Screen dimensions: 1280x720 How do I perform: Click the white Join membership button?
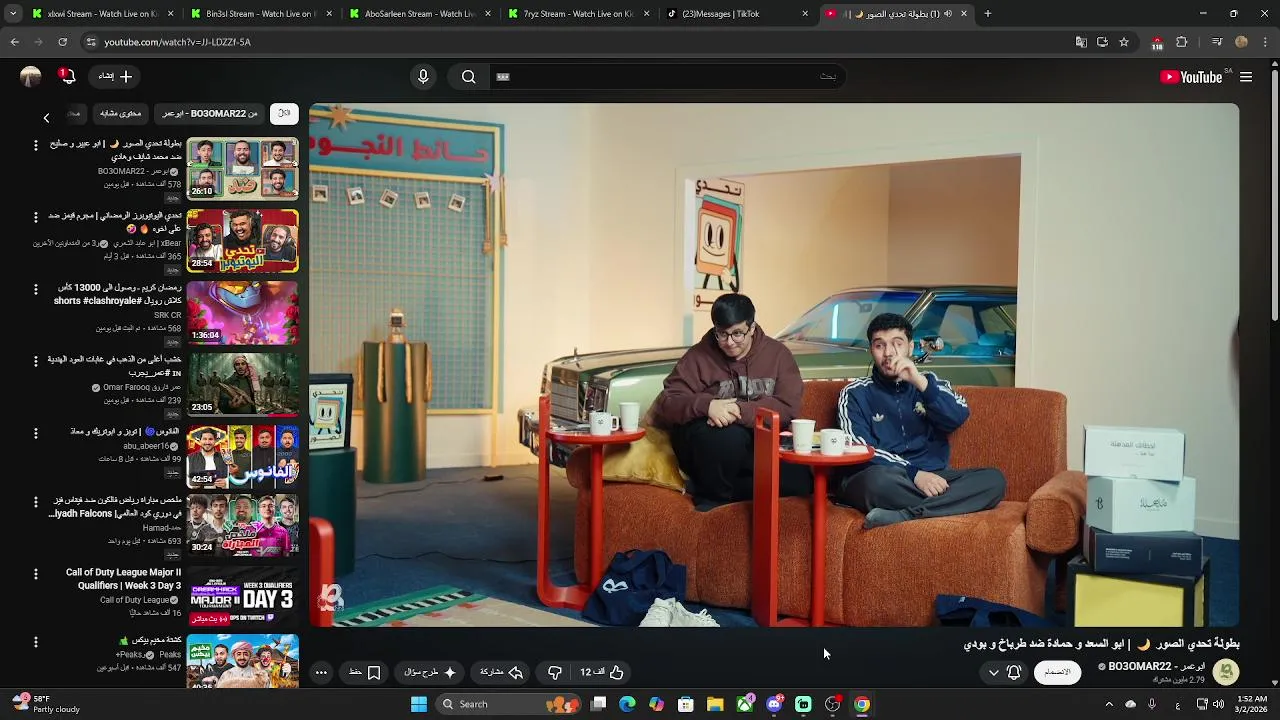pyautogui.click(x=1057, y=672)
